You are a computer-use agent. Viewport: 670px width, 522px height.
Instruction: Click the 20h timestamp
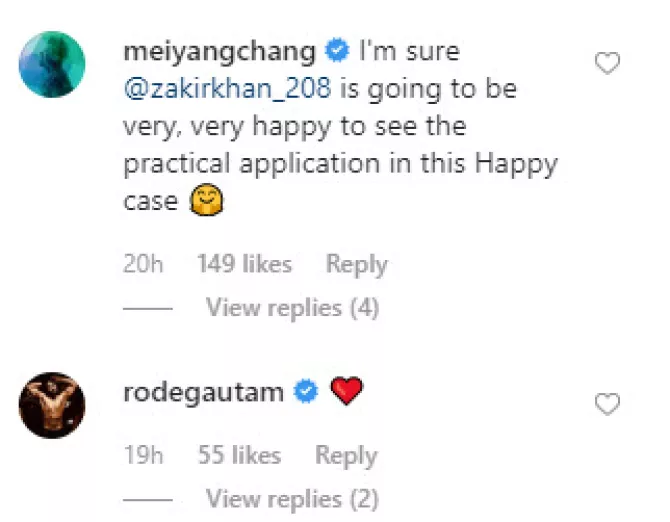point(143,264)
